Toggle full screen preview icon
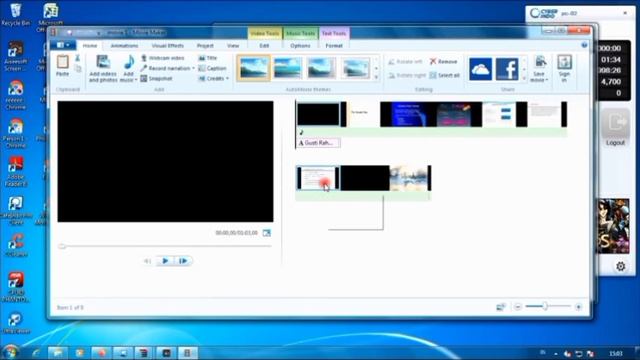Screen dimensions: 640x360 [267, 233]
